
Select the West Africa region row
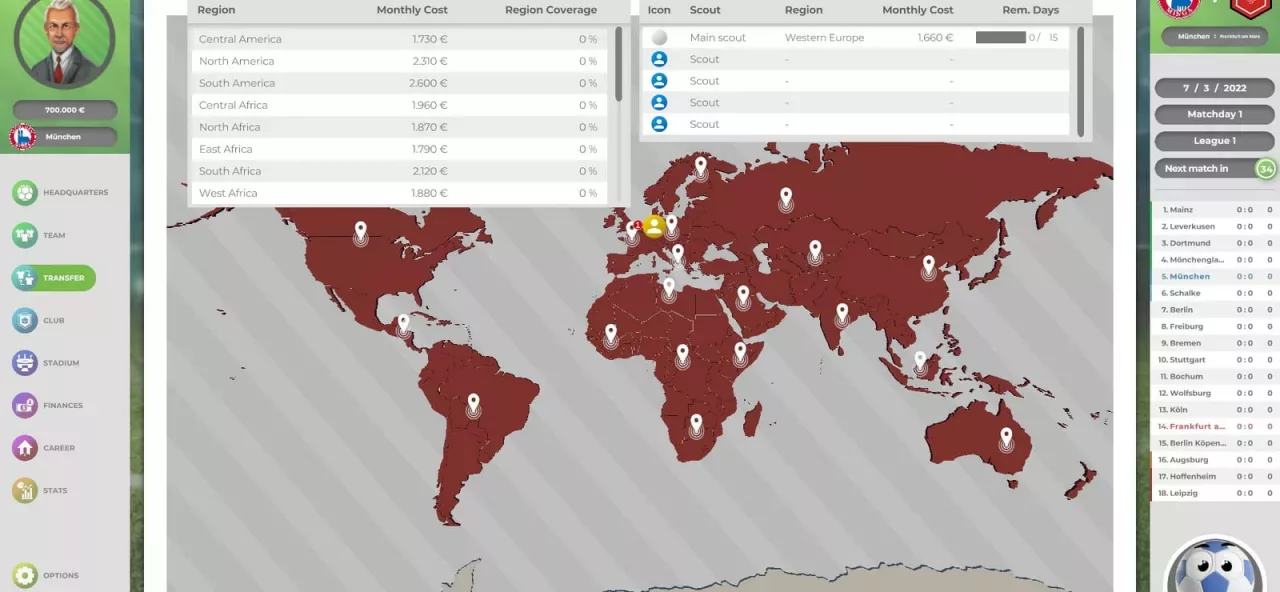[x=399, y=193]
